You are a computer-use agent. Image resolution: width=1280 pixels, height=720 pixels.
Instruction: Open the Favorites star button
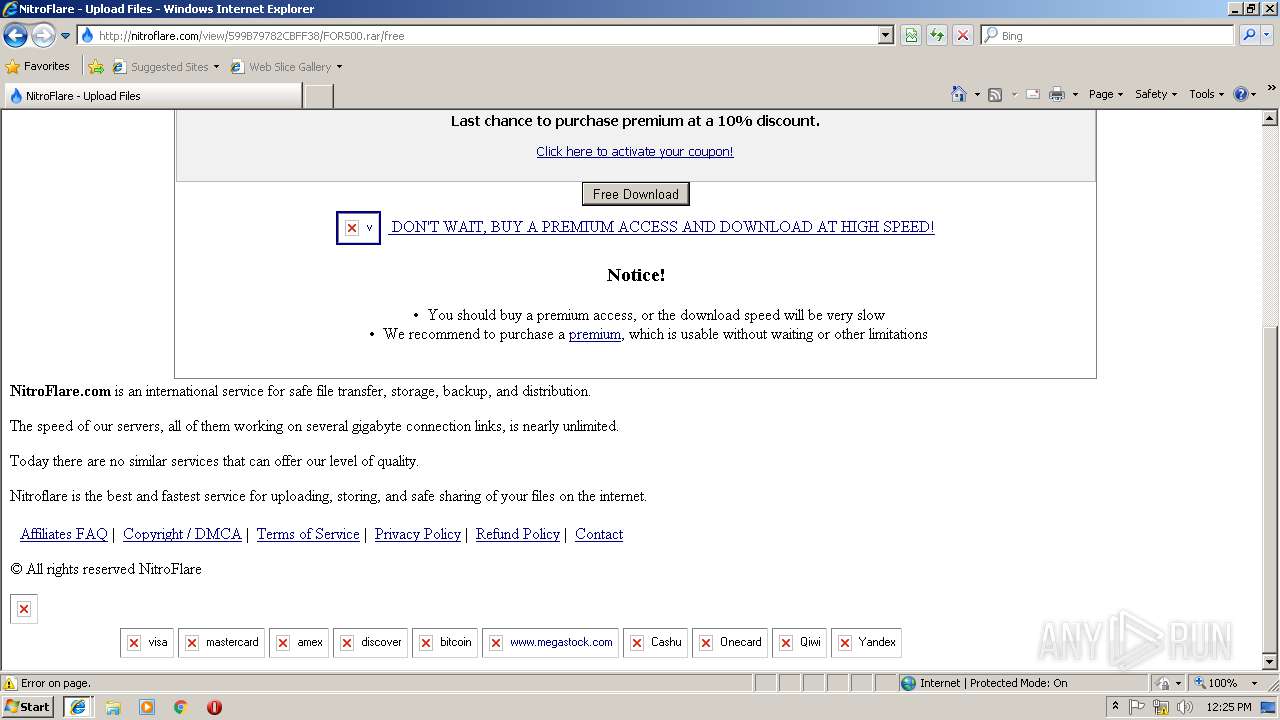tap(37, 67)
